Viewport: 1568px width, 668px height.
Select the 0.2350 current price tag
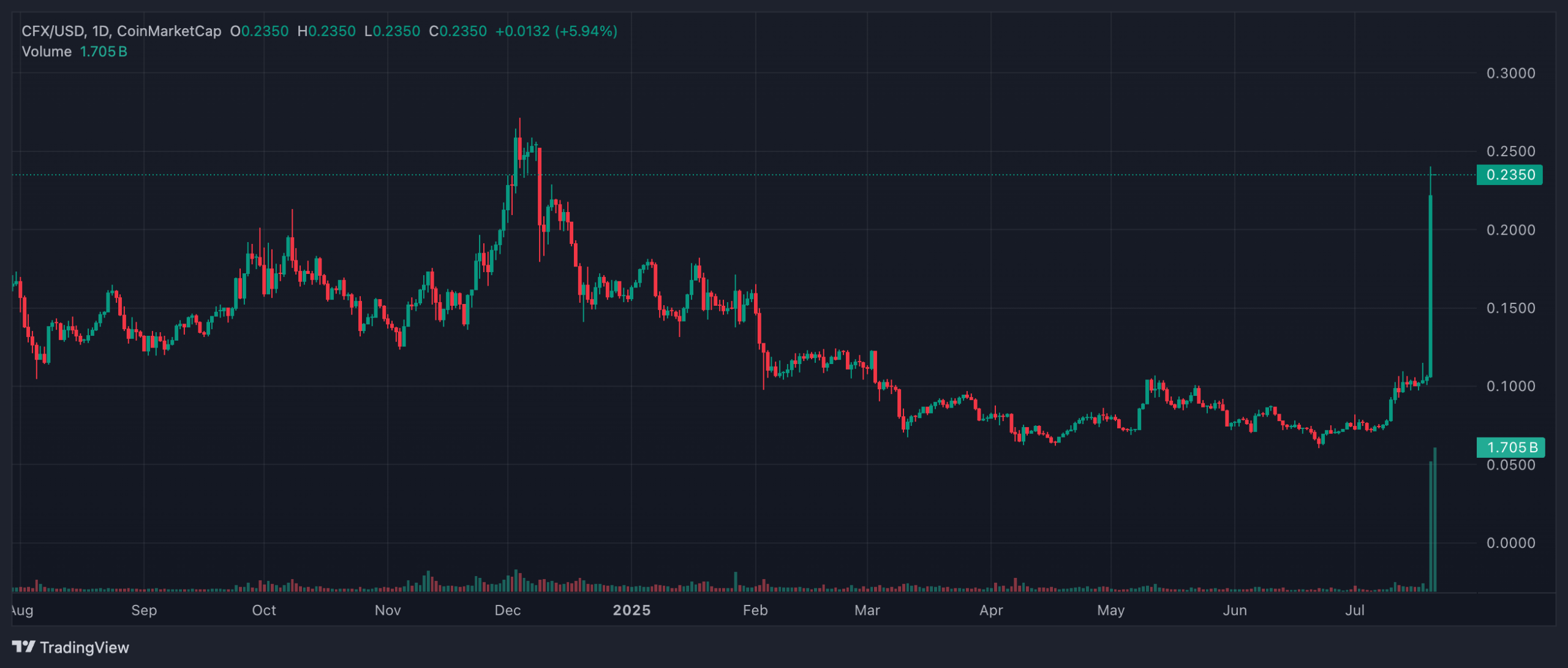pos(1510,175)
